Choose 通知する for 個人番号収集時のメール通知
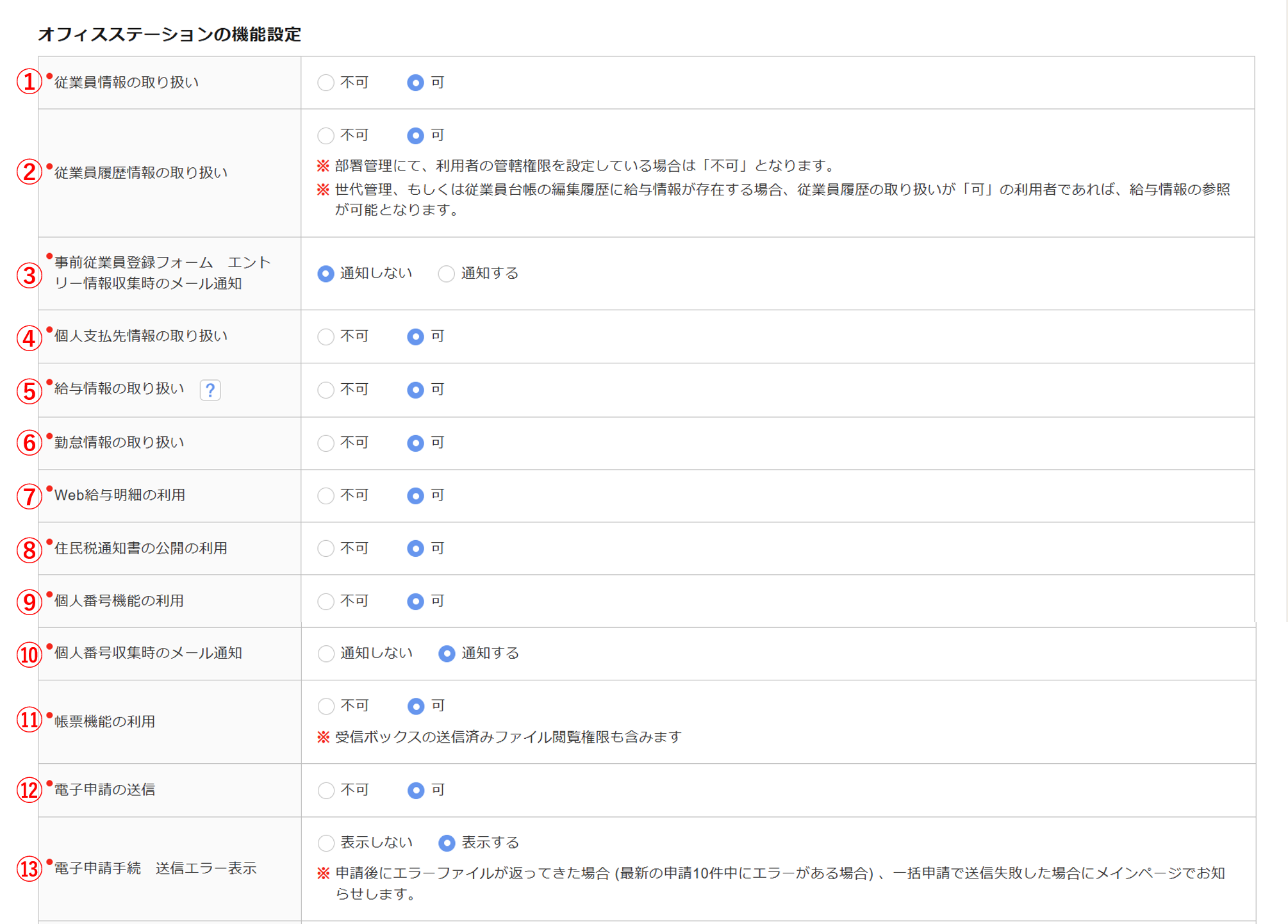 point(446,653)
